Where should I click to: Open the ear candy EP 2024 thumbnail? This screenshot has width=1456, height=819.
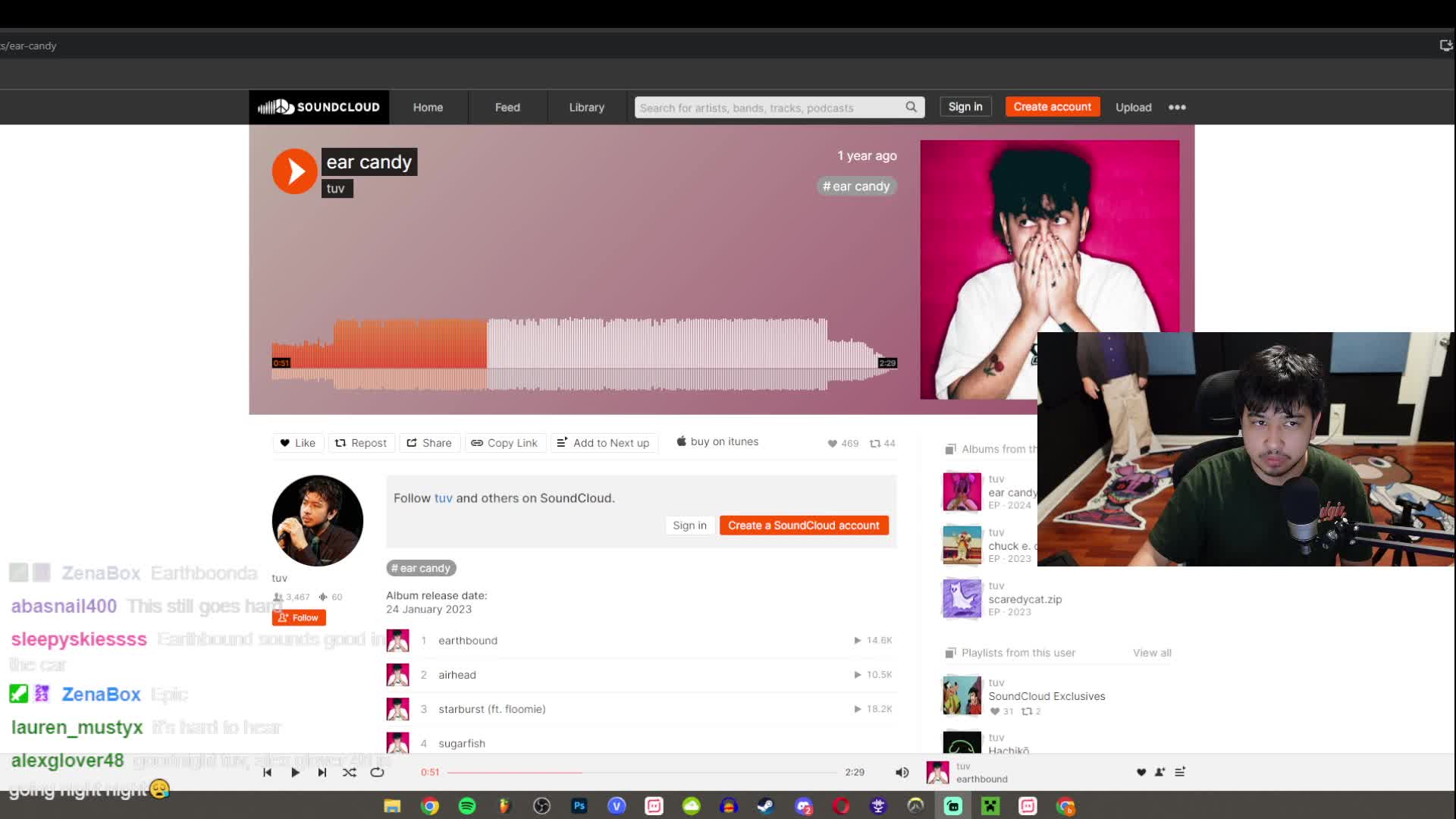(x=962, y=491)
